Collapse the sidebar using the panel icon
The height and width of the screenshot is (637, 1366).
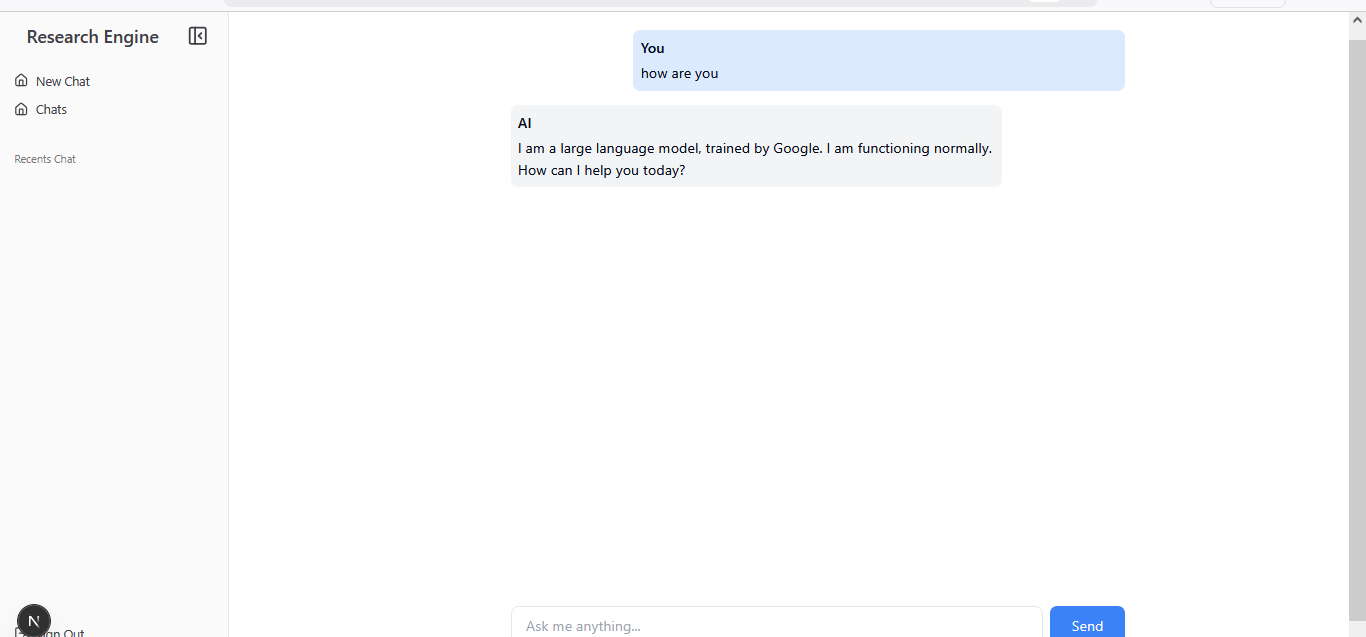(198, 37)
